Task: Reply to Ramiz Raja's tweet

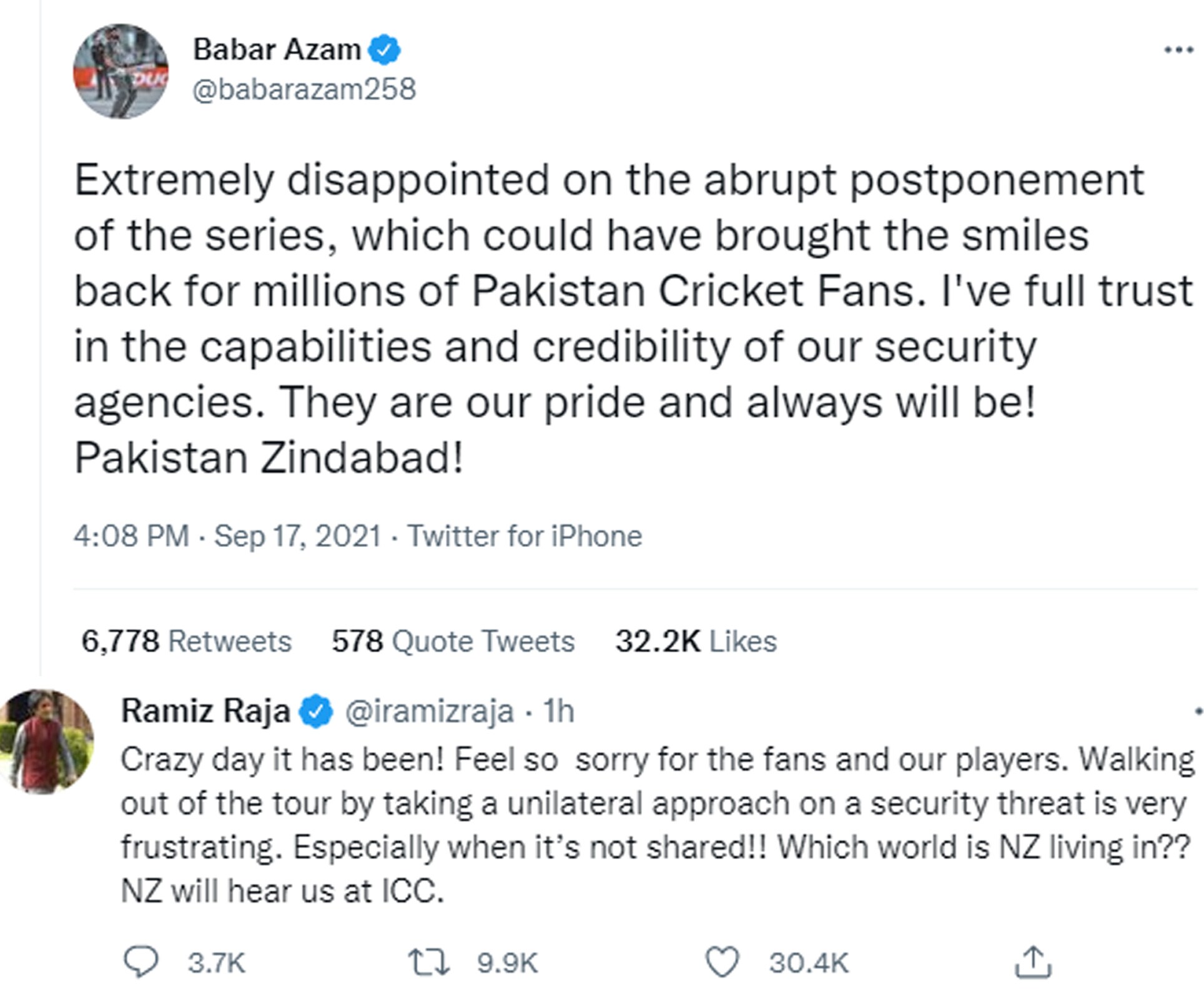Action: pyautogui.click(x=142, y=962)
